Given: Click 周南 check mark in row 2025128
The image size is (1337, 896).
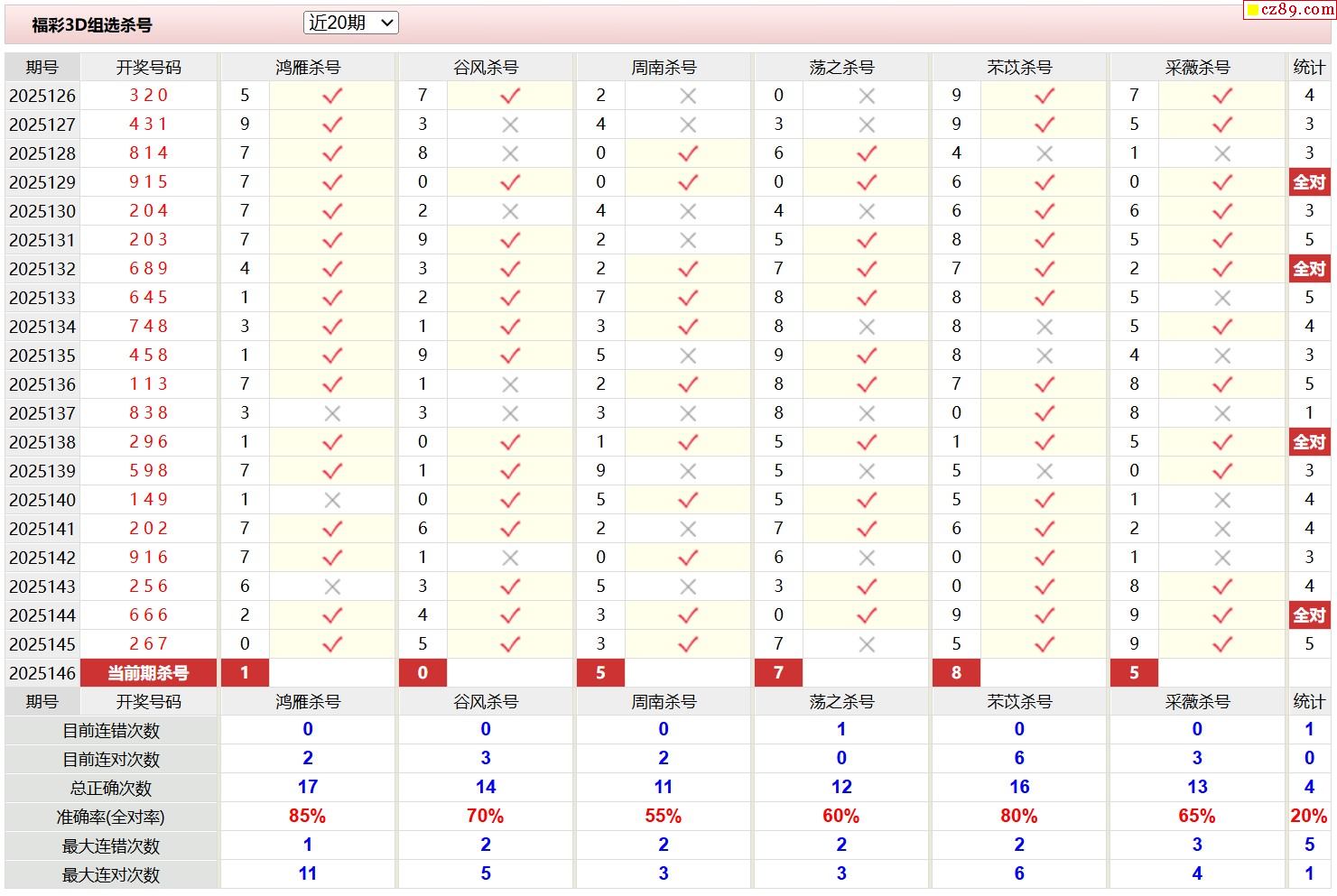Looking at the screenshot, I should tap(688, 153).
